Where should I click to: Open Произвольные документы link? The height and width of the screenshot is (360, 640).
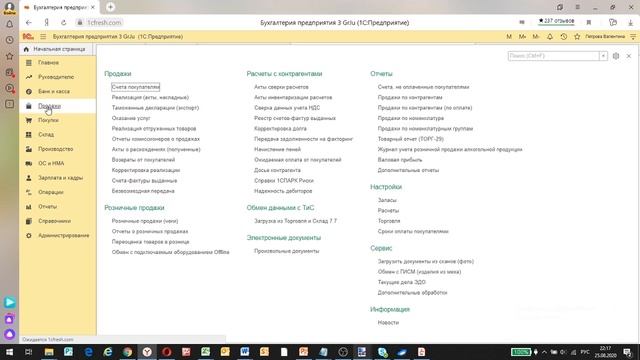(x=287, y=251)
